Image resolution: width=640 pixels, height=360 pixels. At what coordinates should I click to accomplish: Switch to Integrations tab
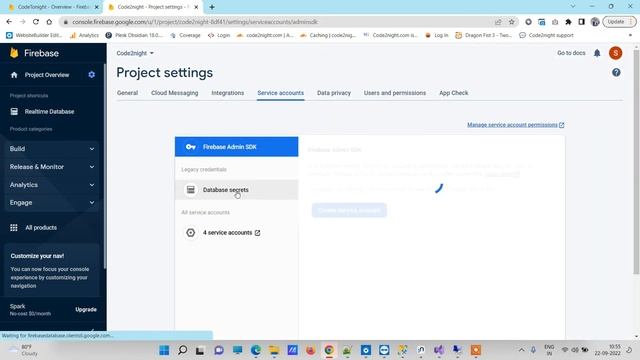pos(228,93)
